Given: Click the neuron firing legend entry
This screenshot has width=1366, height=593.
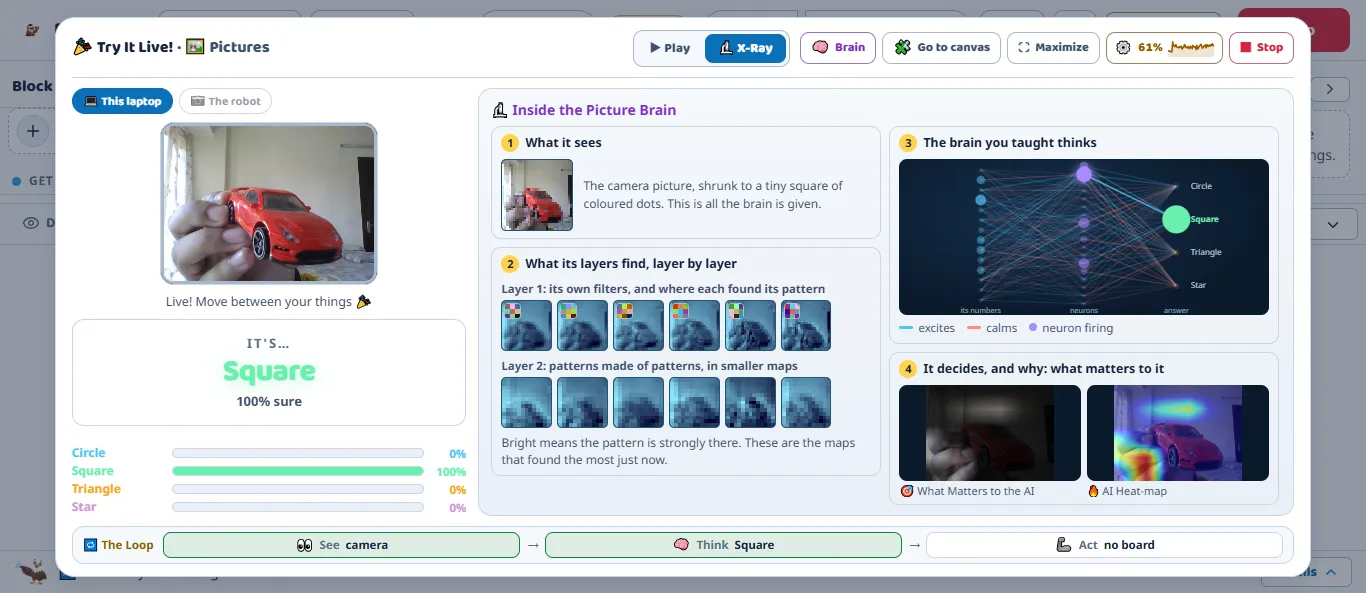Looking at the screenshot, I should coord(1070,328).
